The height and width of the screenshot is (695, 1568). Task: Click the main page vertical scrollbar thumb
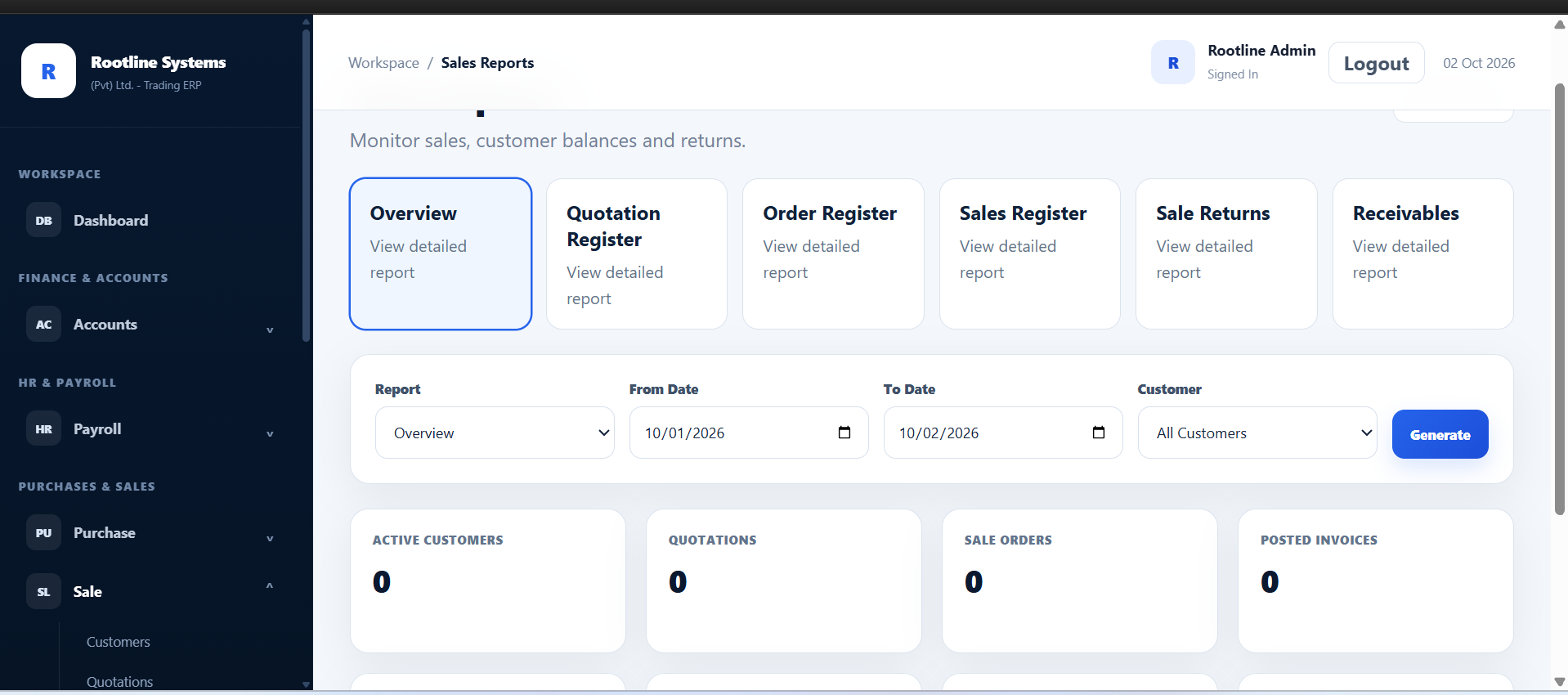(1559, 298)
